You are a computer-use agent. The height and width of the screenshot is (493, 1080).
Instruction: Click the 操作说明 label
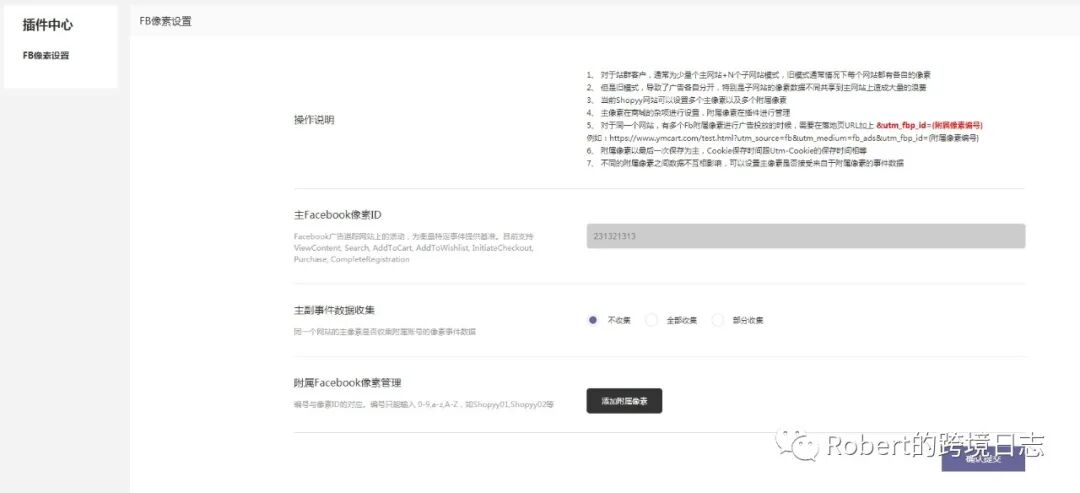pos(314,120)
